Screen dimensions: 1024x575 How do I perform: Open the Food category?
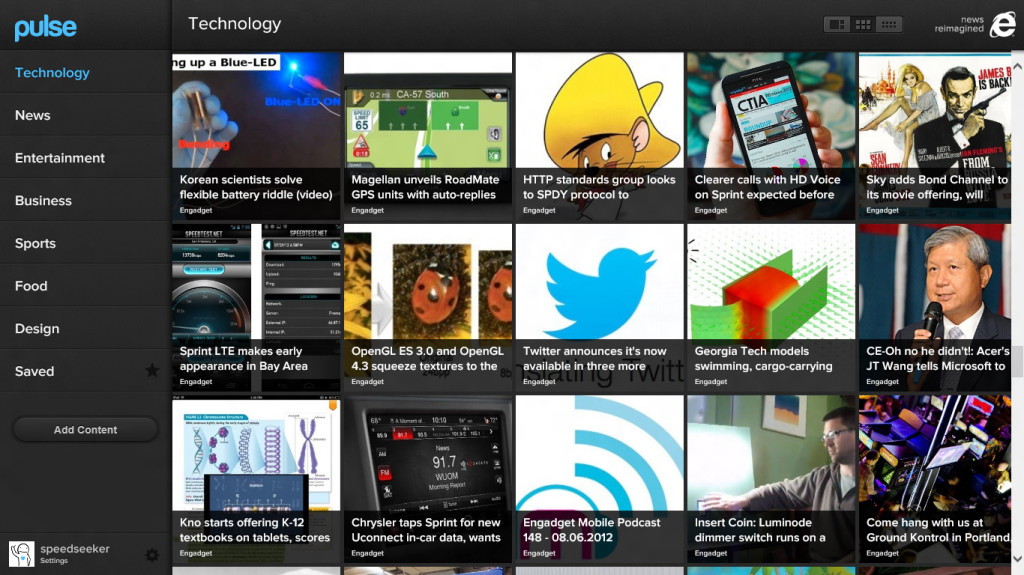tap(86, 286)
